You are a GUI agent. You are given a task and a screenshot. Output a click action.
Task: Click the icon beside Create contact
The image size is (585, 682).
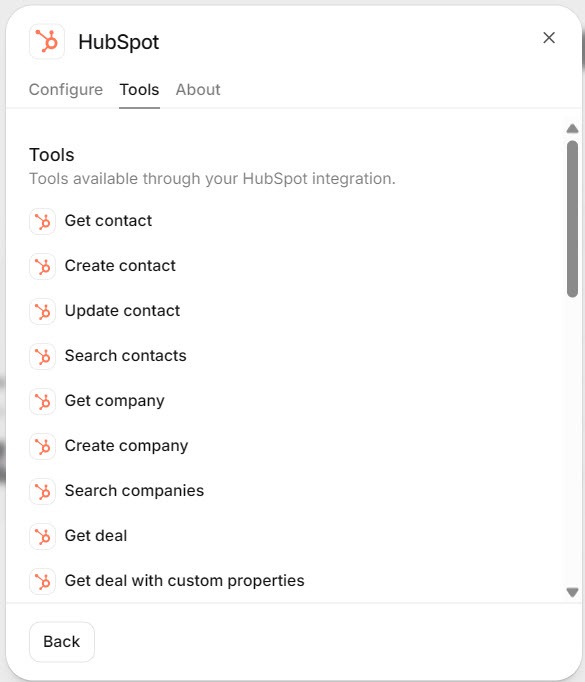pyautogui.click(x=43, y=266)
